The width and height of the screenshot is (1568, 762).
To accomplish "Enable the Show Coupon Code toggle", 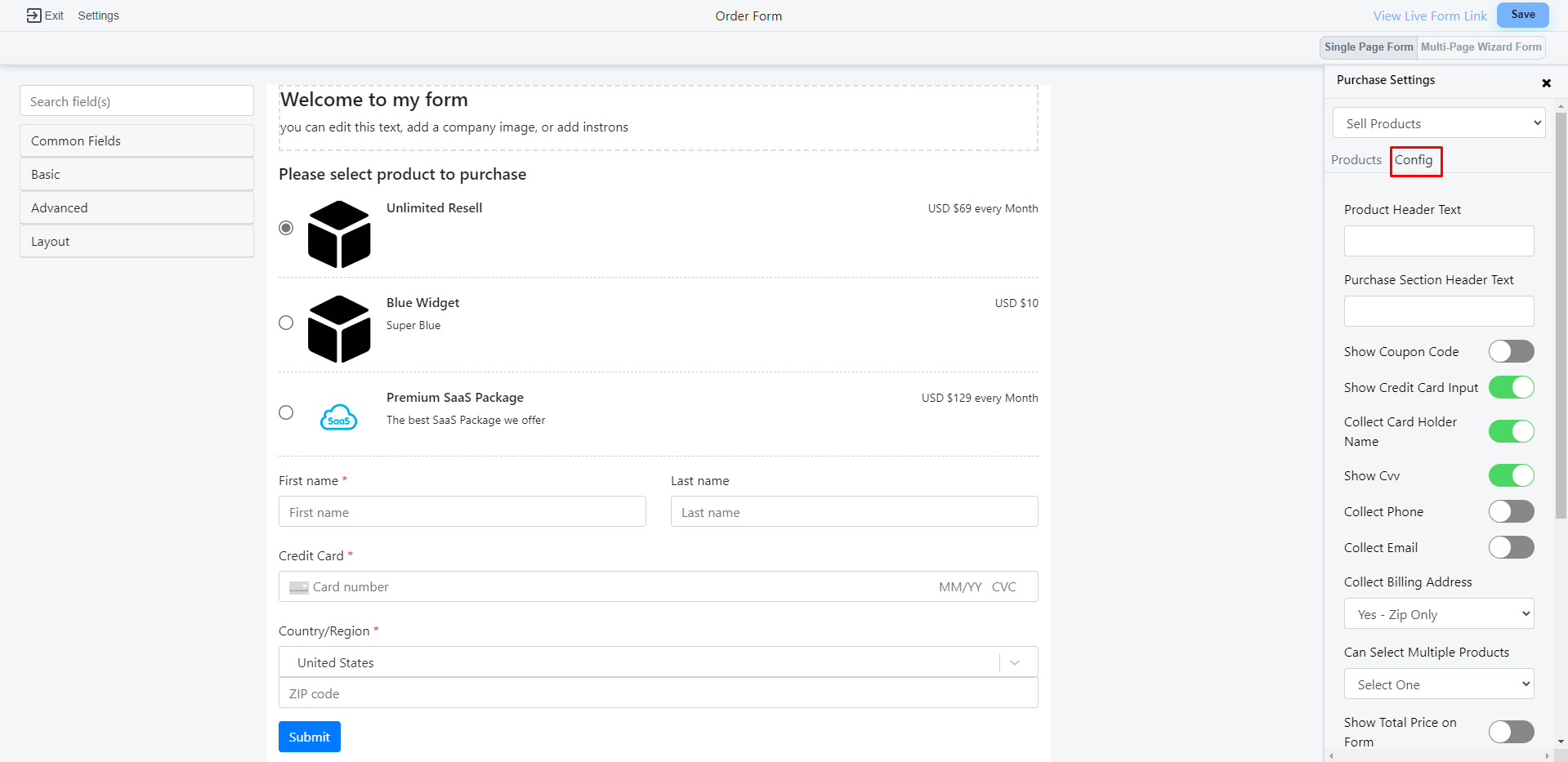I will coord(1511,351).
